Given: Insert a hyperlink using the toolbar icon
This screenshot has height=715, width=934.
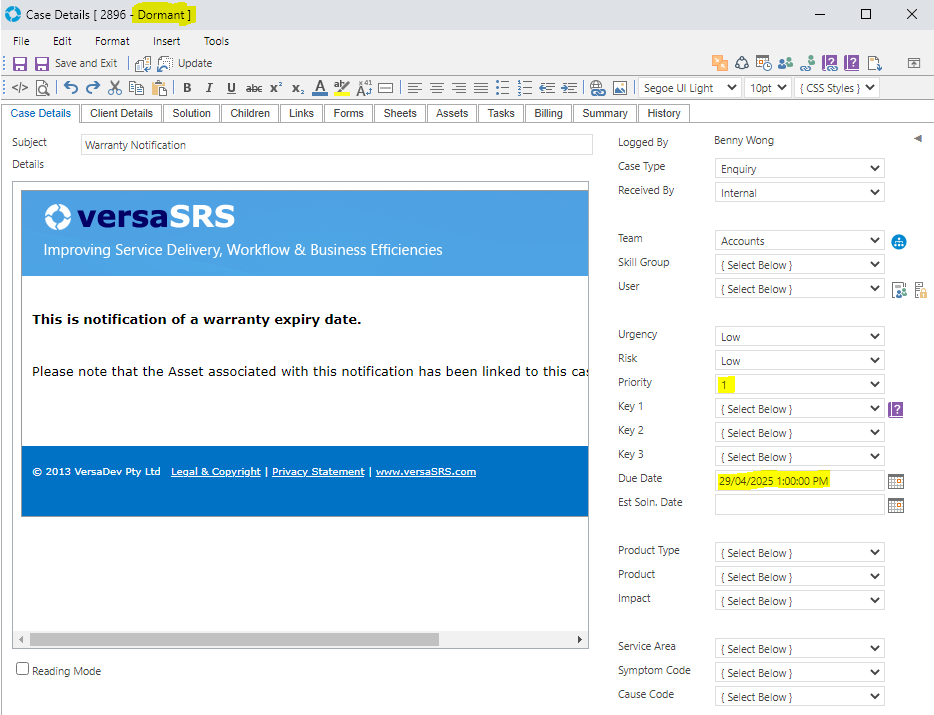Looking at the screenshot, I should (x=597, y=88).
